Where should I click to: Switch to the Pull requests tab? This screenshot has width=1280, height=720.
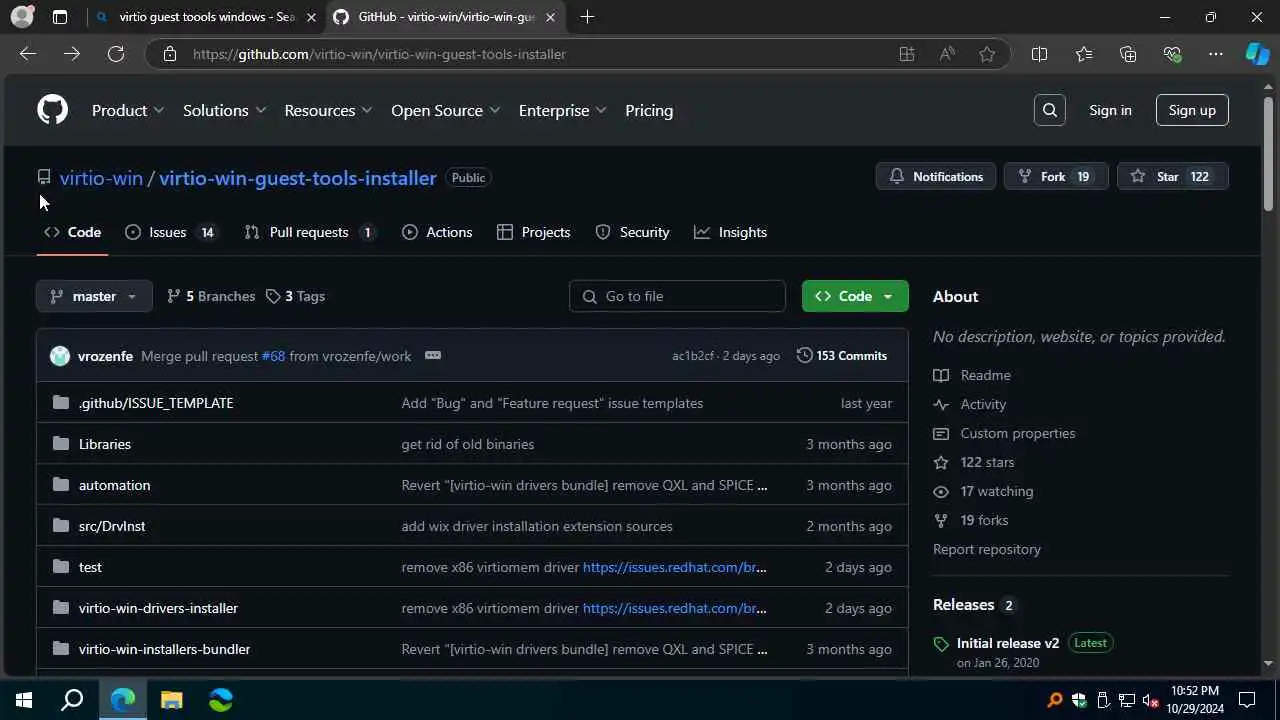click(x=309, y=232)
